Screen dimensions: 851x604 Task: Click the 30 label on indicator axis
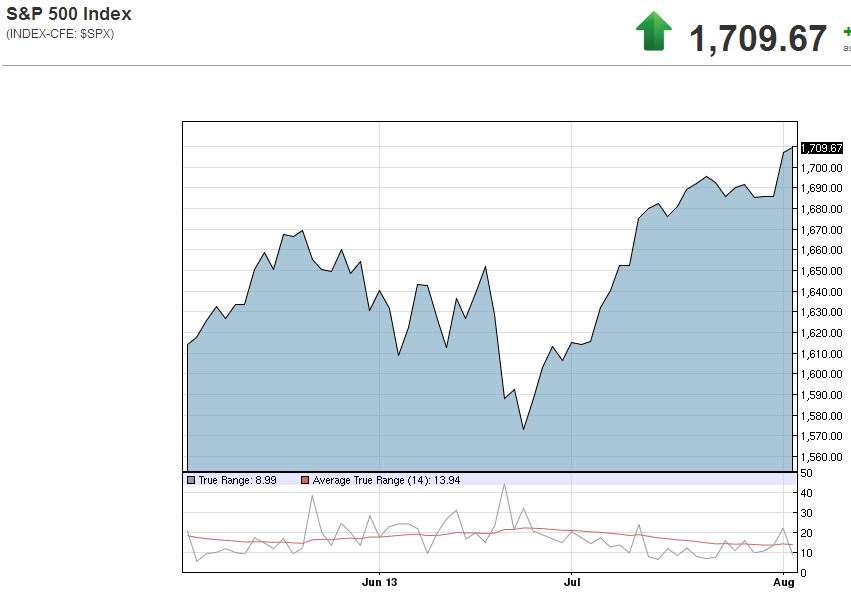pos(806,513)
